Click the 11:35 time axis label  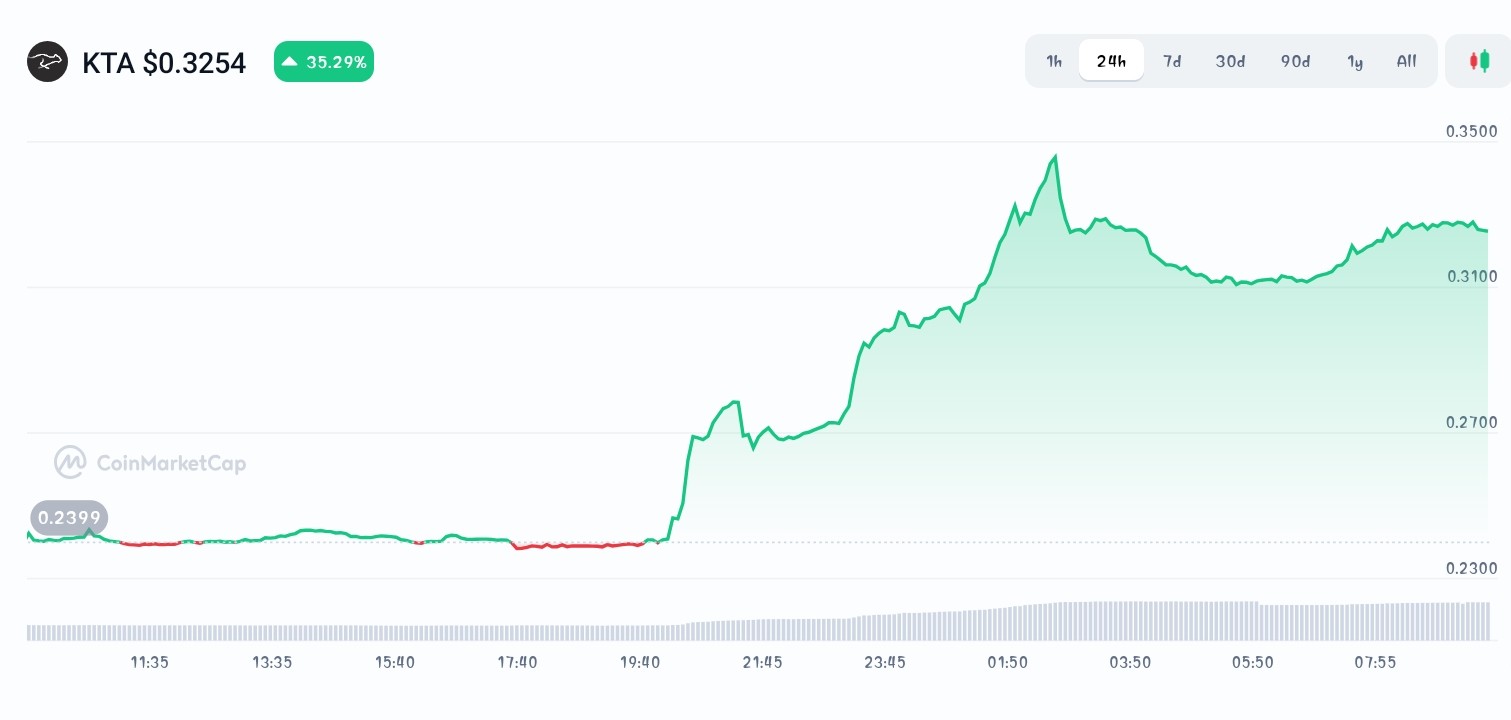[149, 662]
